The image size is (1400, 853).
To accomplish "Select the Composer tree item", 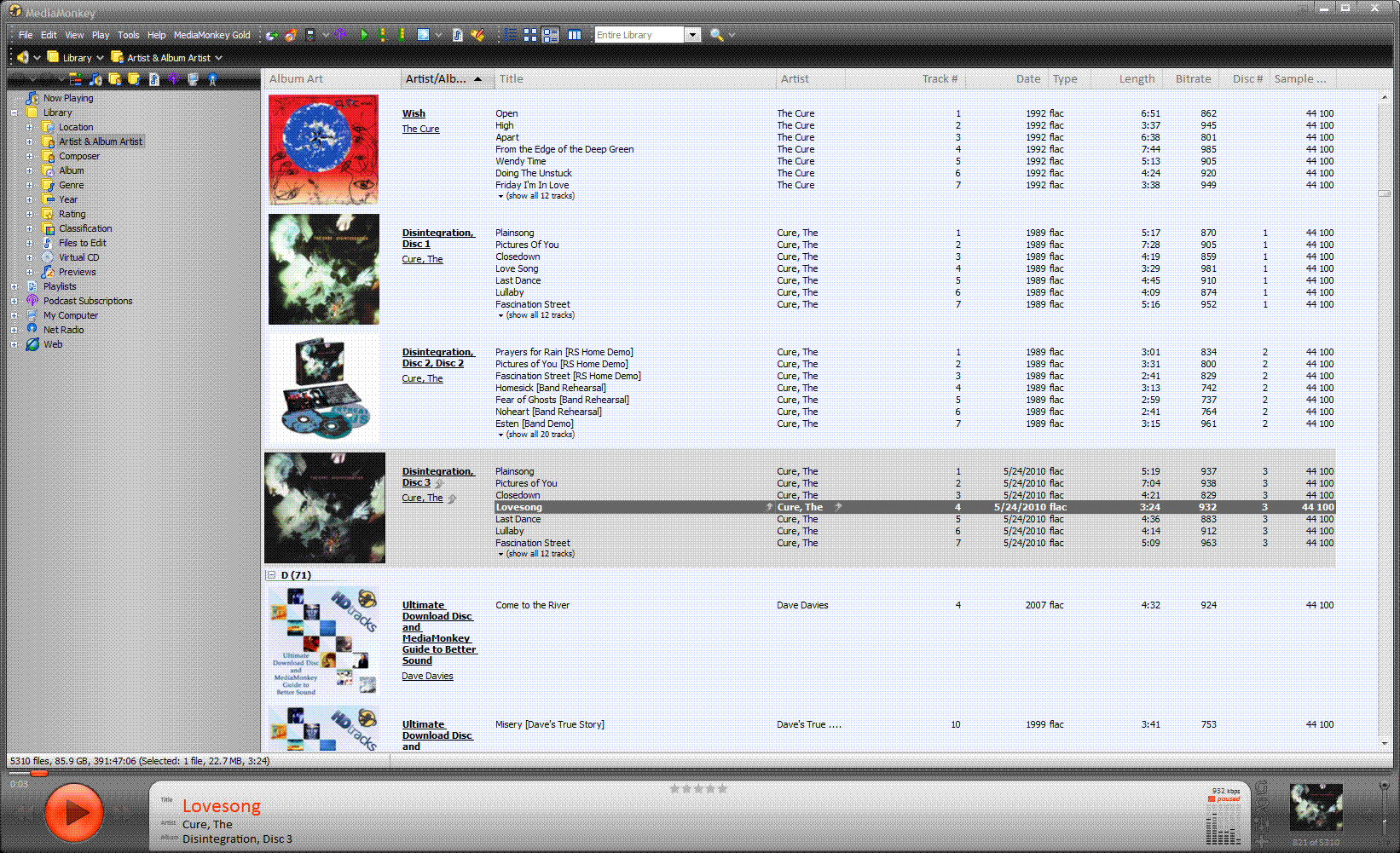I will (79, 156).
